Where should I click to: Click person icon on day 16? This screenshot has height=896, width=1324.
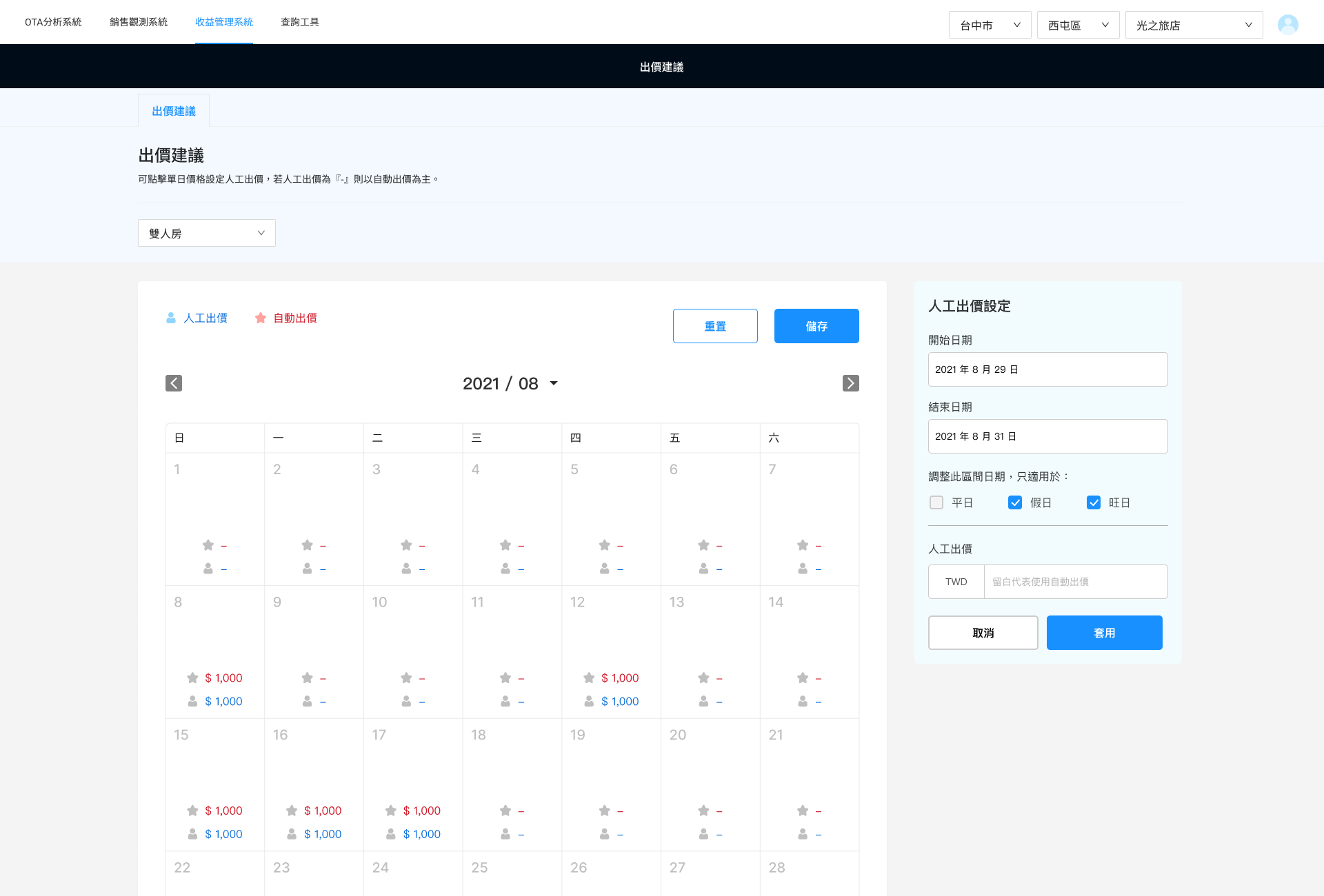click(292, 834)
